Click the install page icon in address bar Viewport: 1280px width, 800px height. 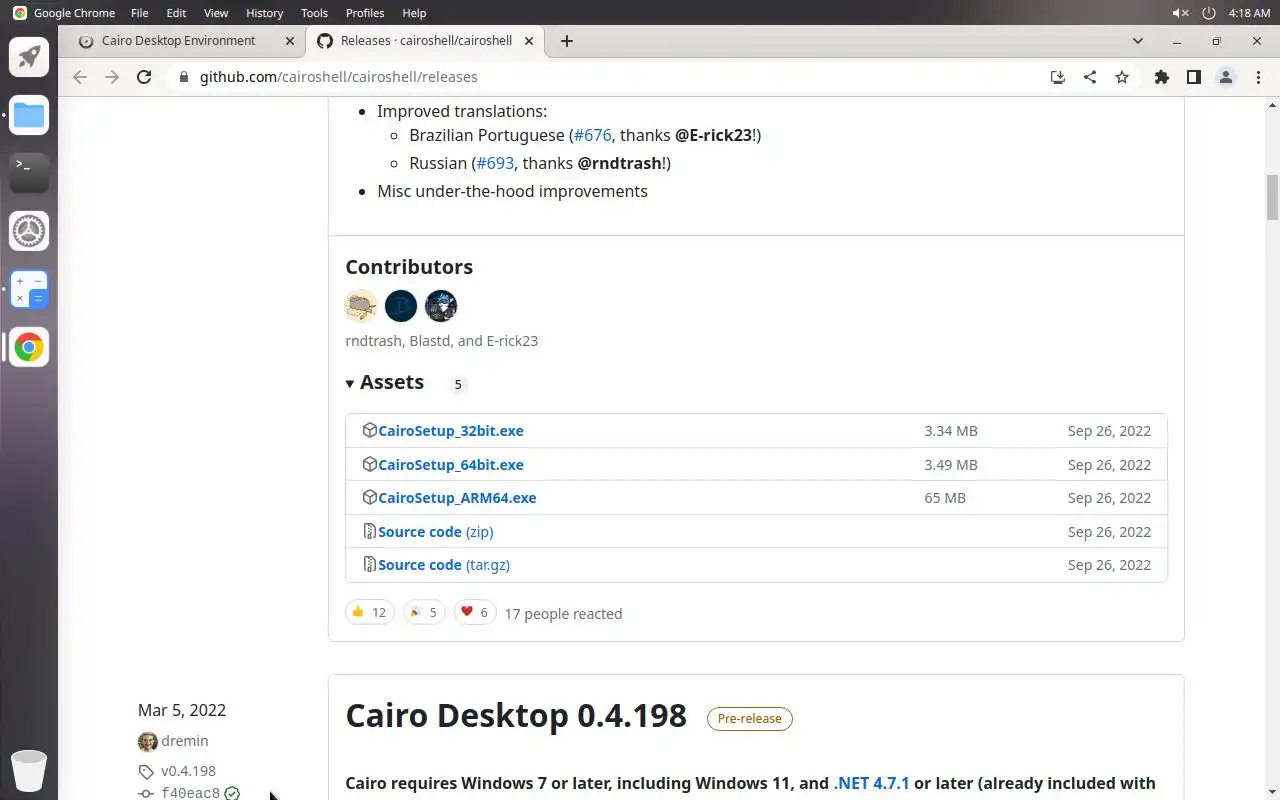(x=1058, y=77)
